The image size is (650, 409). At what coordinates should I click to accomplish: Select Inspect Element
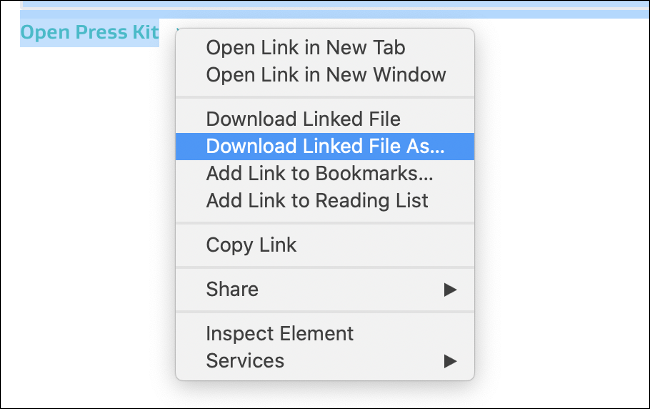click(280, 334)
